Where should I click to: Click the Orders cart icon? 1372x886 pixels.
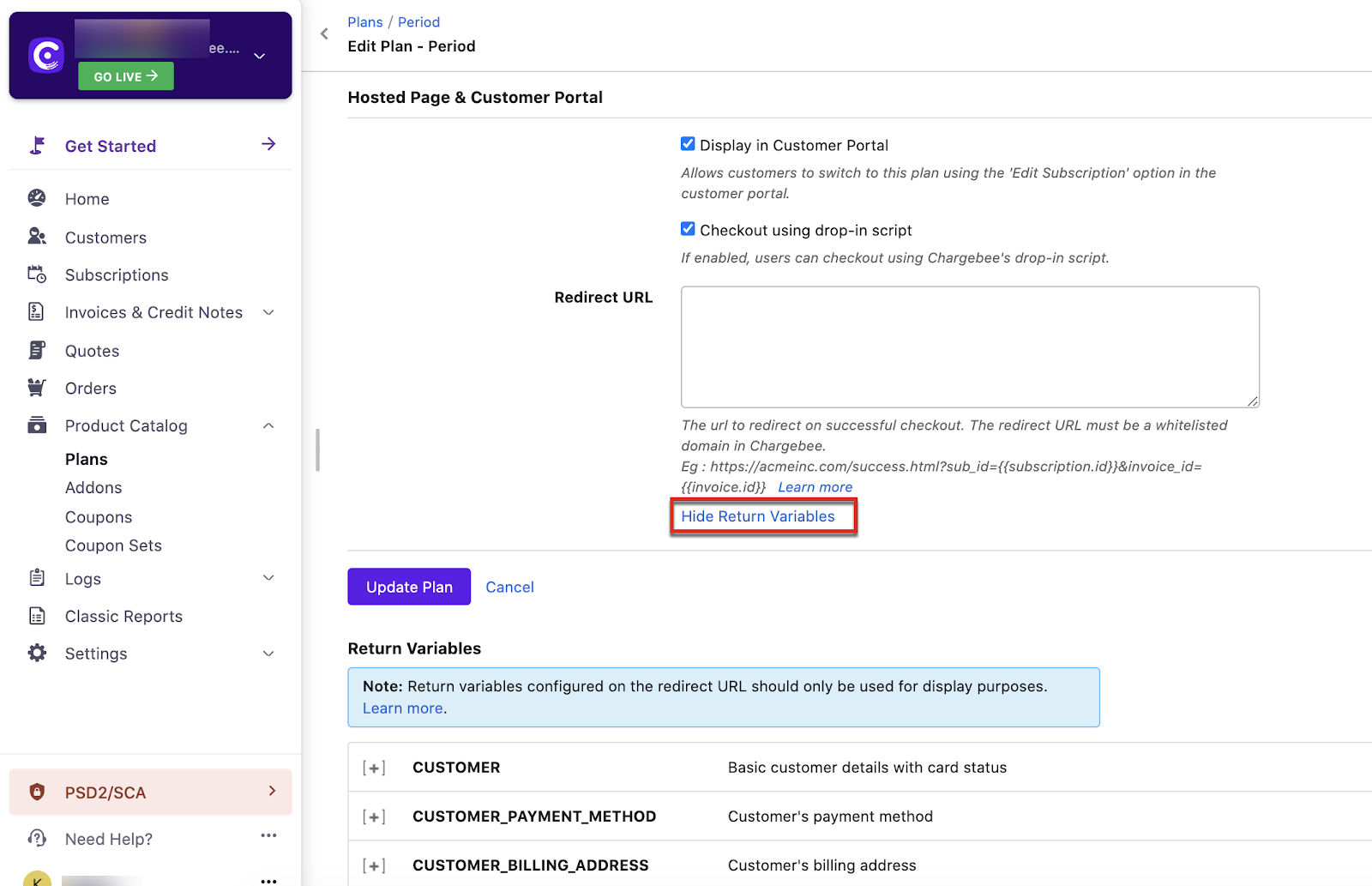[37, 388]
